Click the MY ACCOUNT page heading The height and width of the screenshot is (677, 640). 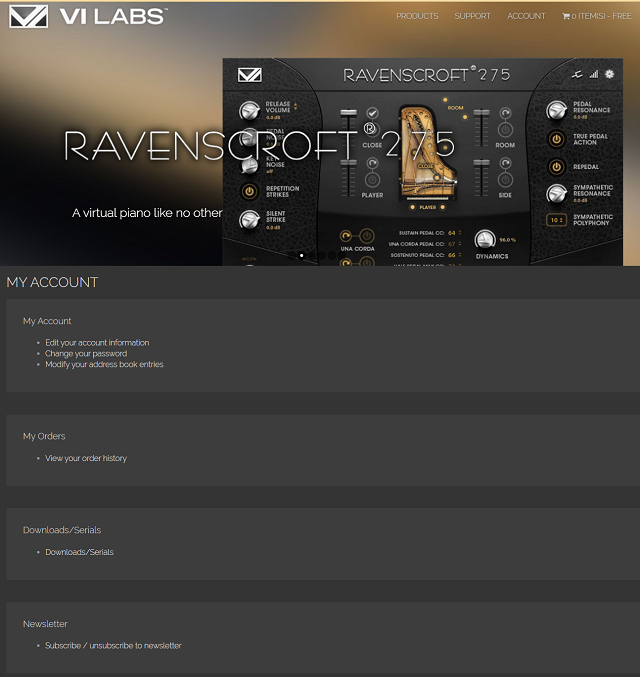point(52,282)
